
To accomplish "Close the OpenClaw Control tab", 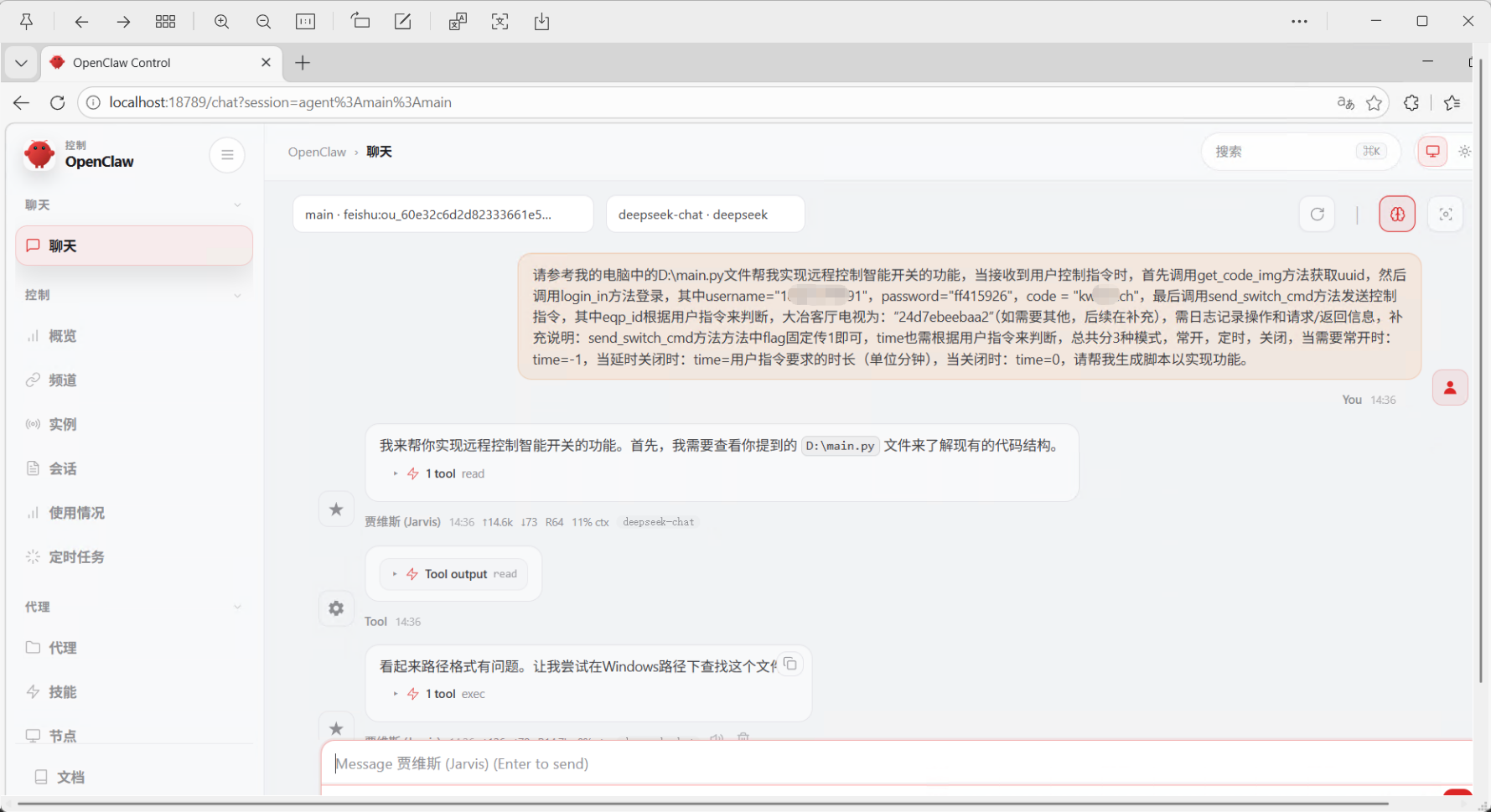I will coord(266,63).
